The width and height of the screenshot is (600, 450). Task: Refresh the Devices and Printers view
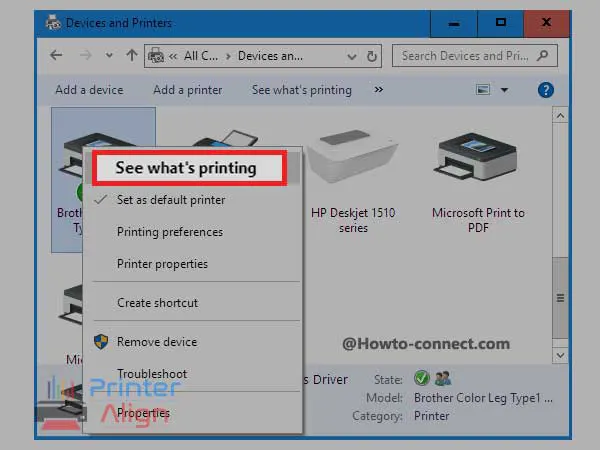(x=372, y=56)
